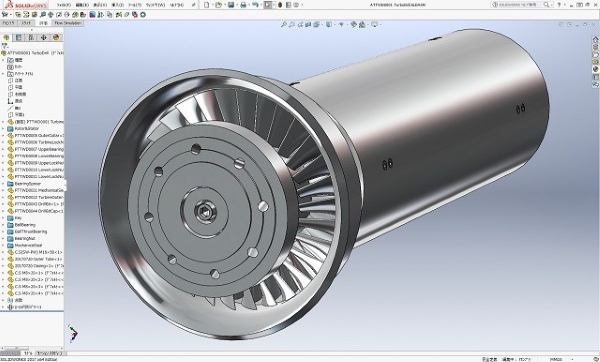Expand the MechanicalSeal folder node

pos(3,245)
